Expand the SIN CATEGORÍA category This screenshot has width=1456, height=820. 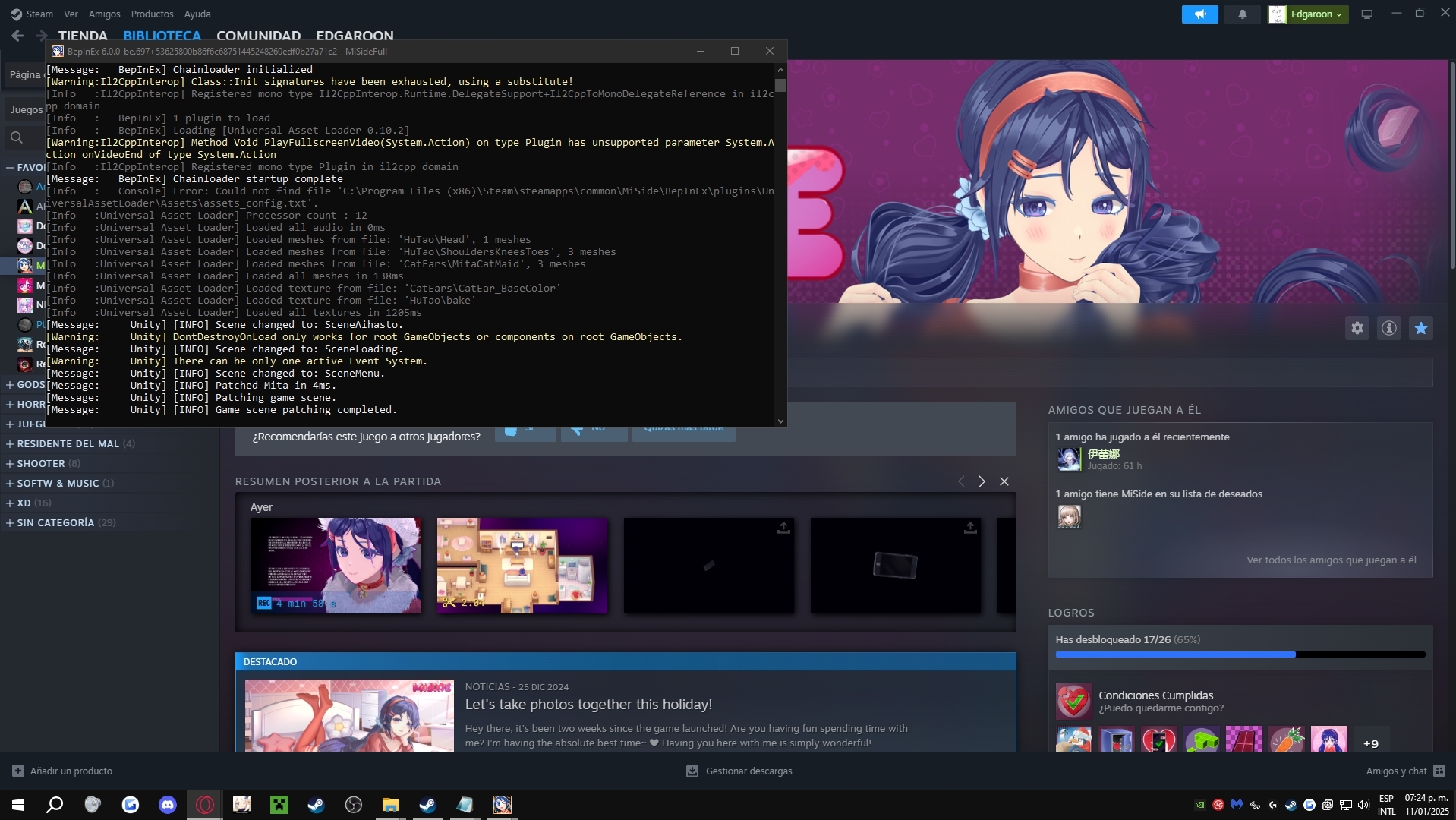[x=10, y=522]
